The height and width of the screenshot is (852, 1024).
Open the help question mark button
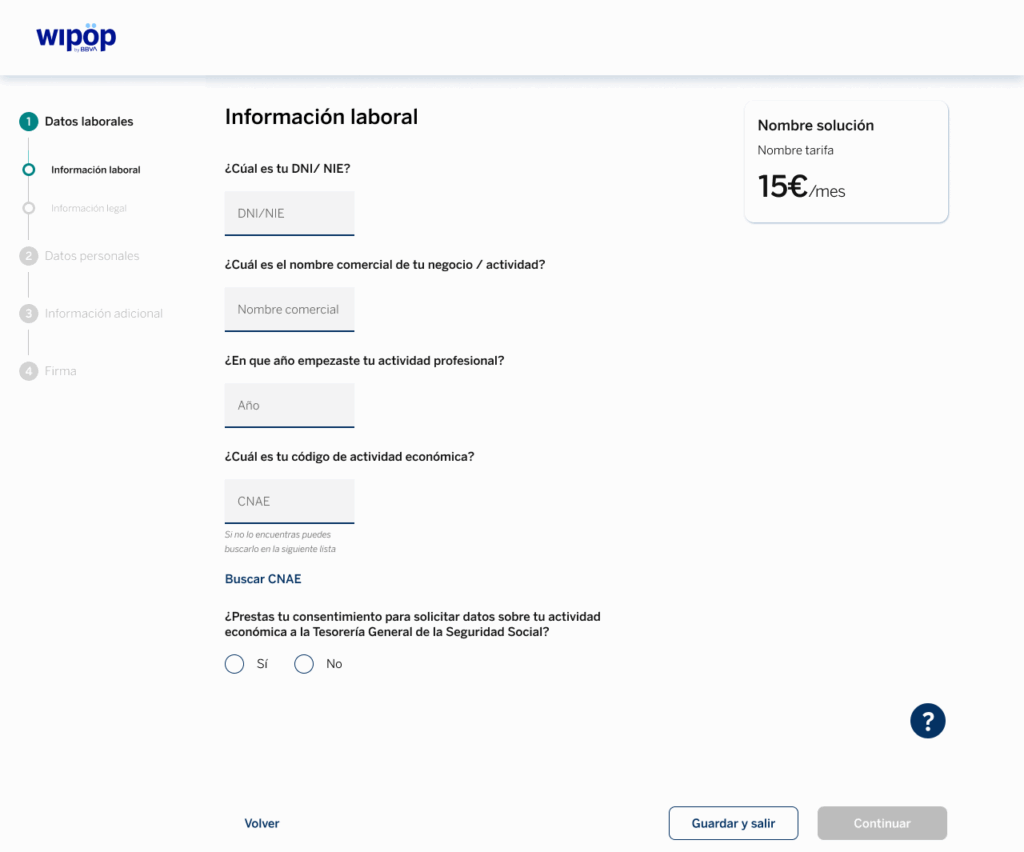(x=927, y=720)
